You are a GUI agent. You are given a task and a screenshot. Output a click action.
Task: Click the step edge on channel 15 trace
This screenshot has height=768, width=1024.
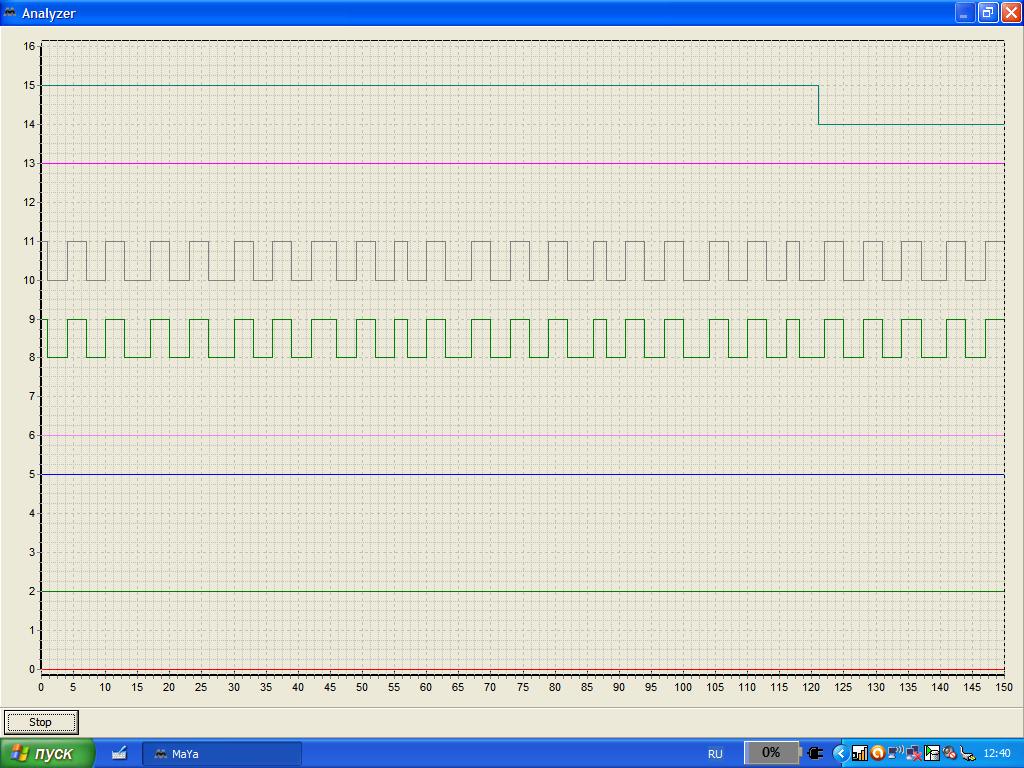[818, 104]
